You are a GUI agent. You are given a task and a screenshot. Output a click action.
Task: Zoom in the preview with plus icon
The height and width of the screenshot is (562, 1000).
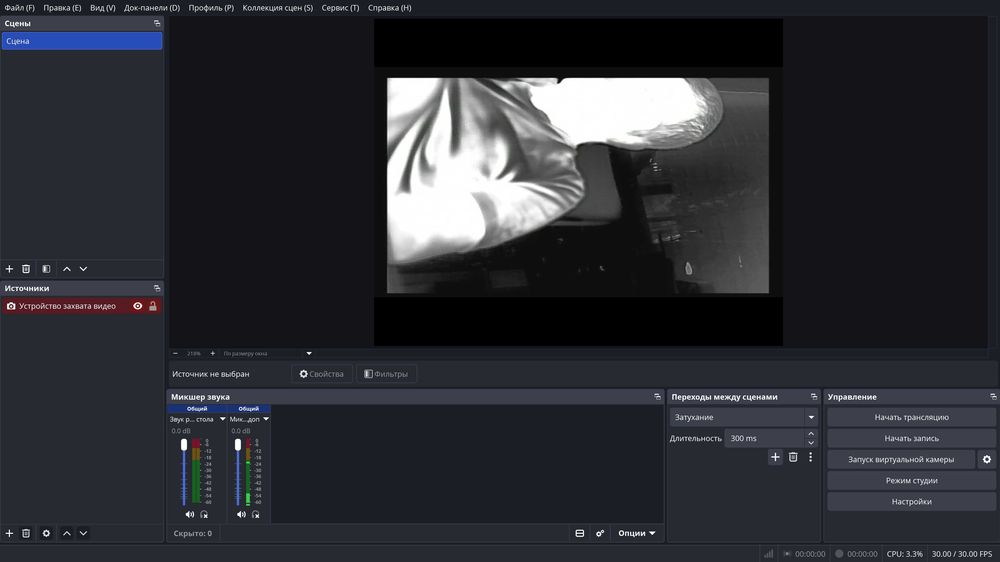pos(212,353)
